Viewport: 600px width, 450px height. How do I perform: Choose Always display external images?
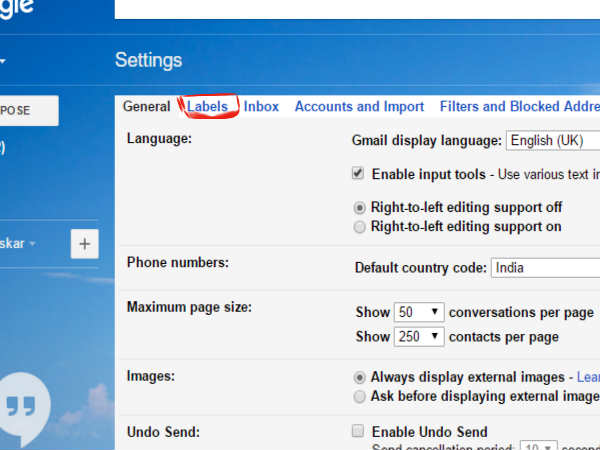point(360,378)
